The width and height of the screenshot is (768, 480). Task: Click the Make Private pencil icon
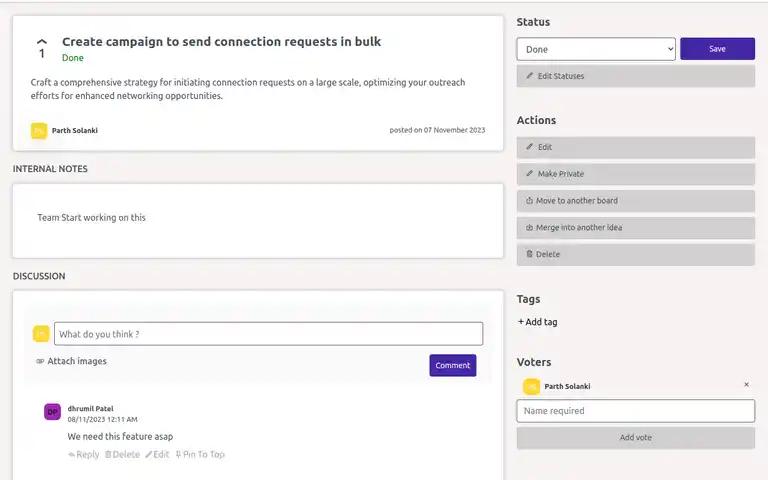529,173
